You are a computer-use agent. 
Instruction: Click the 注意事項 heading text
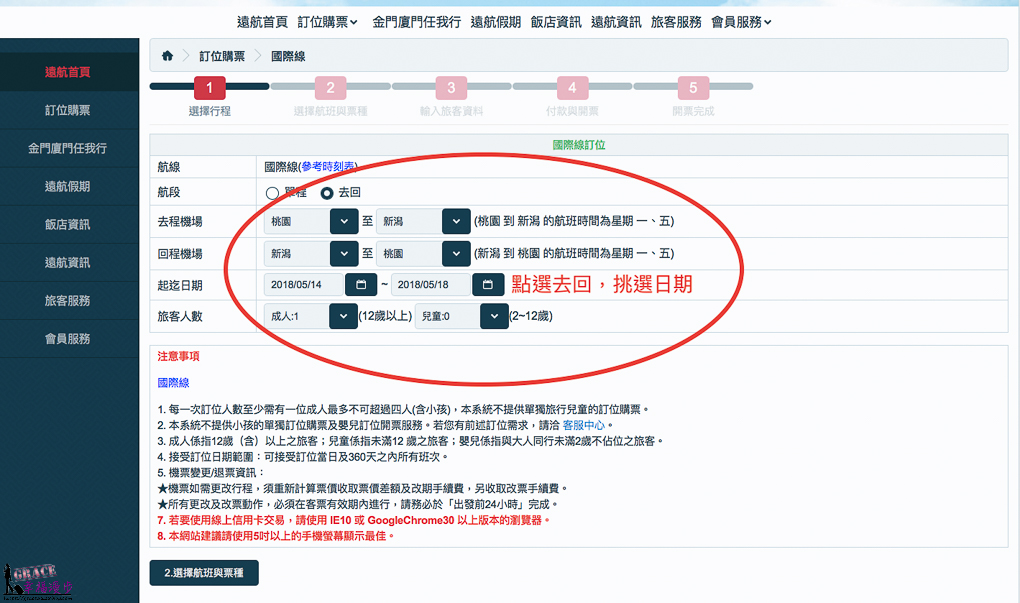(178, 356)
